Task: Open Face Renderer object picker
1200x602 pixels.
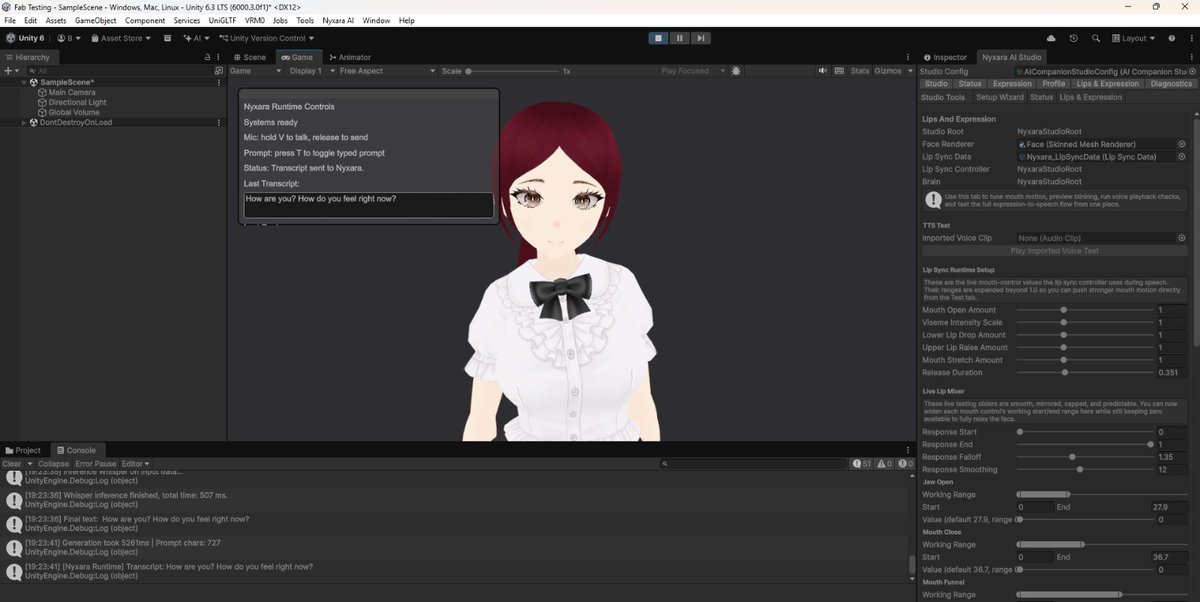Action: point(1181,144)
